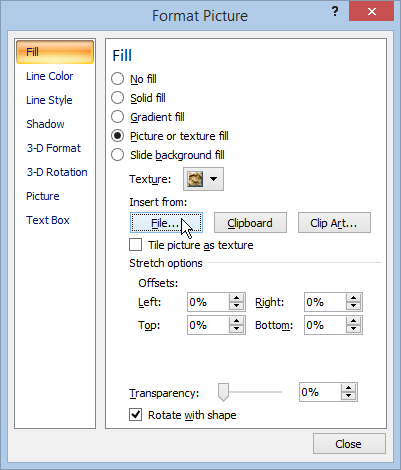Increase Transparency value with up arrow
401x470 pixels.
coord(349,388)
